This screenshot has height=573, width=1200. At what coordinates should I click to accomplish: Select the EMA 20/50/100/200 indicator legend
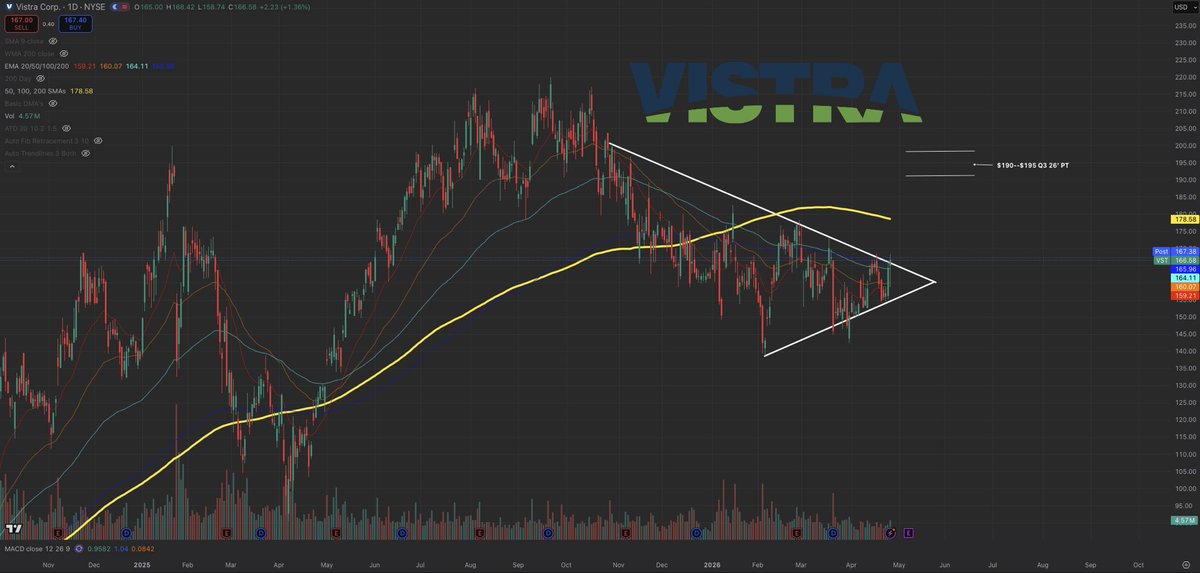[37, 66]
